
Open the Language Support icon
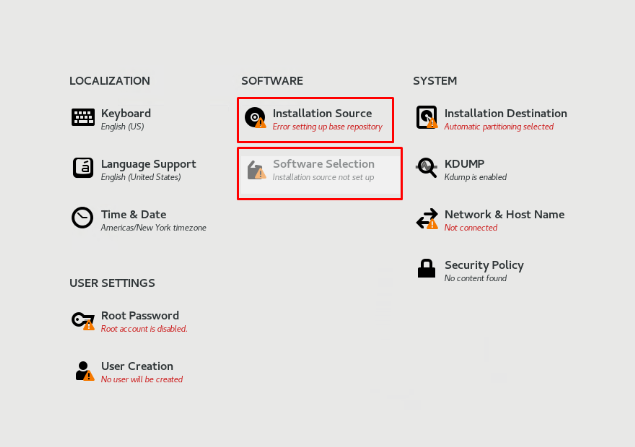(83, 168)
